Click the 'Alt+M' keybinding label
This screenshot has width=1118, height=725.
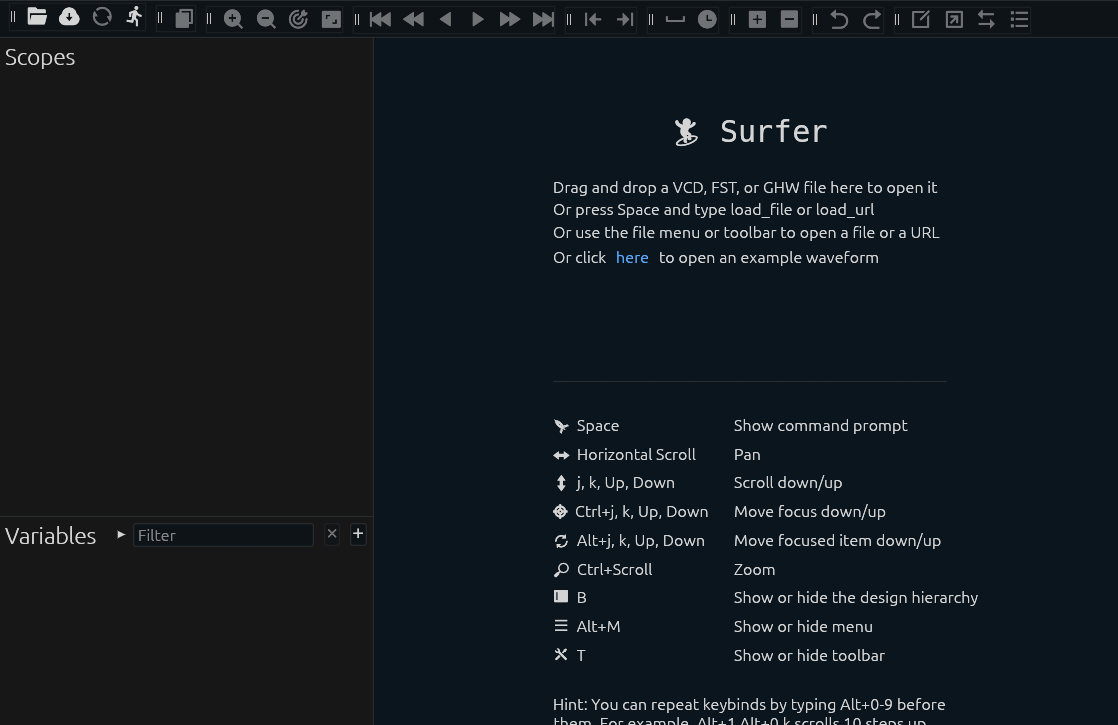coord(598,627)
